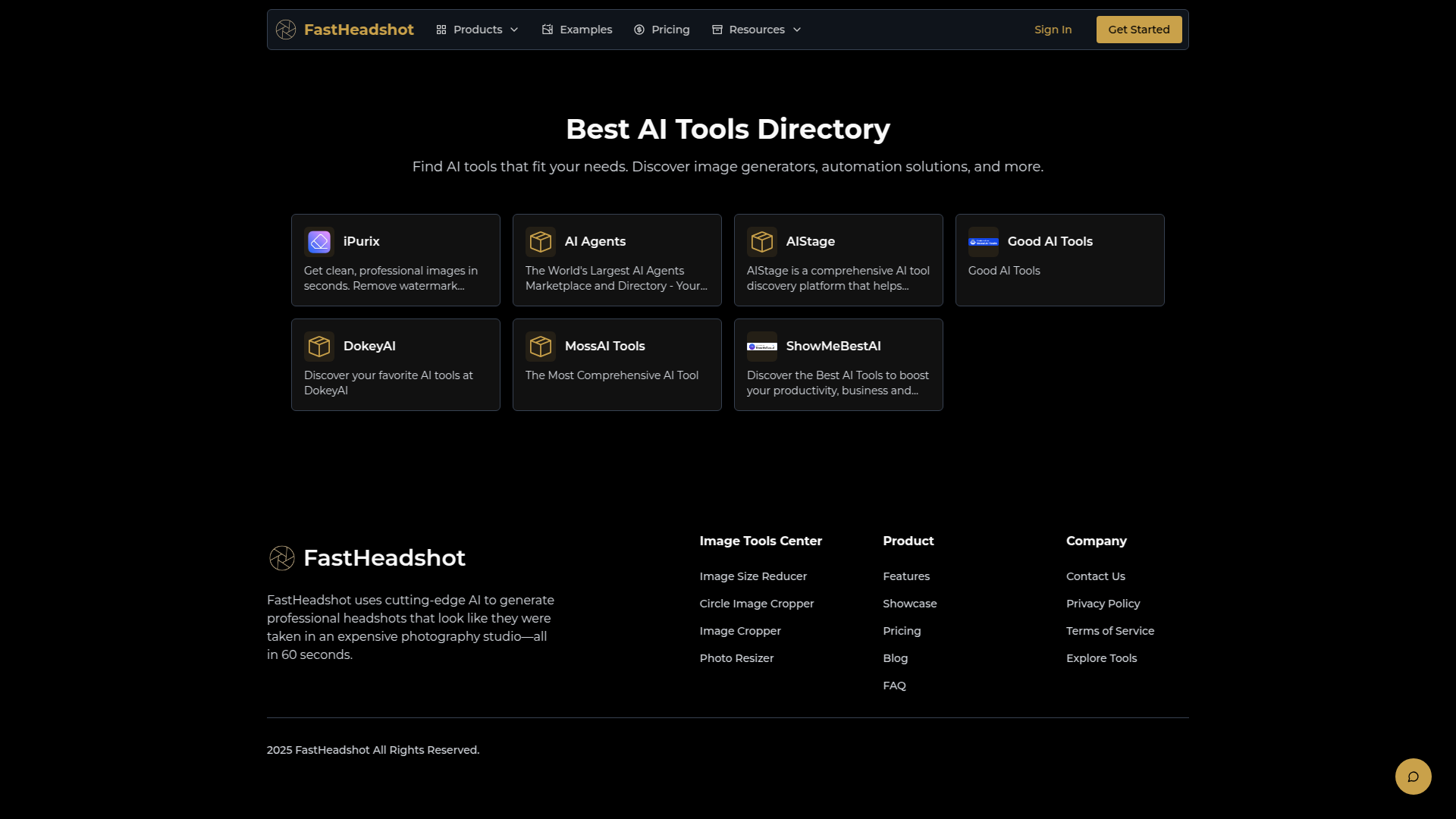Expand the Products dropdown menu
Screen dimensions: 1456x819
point(477,30)
